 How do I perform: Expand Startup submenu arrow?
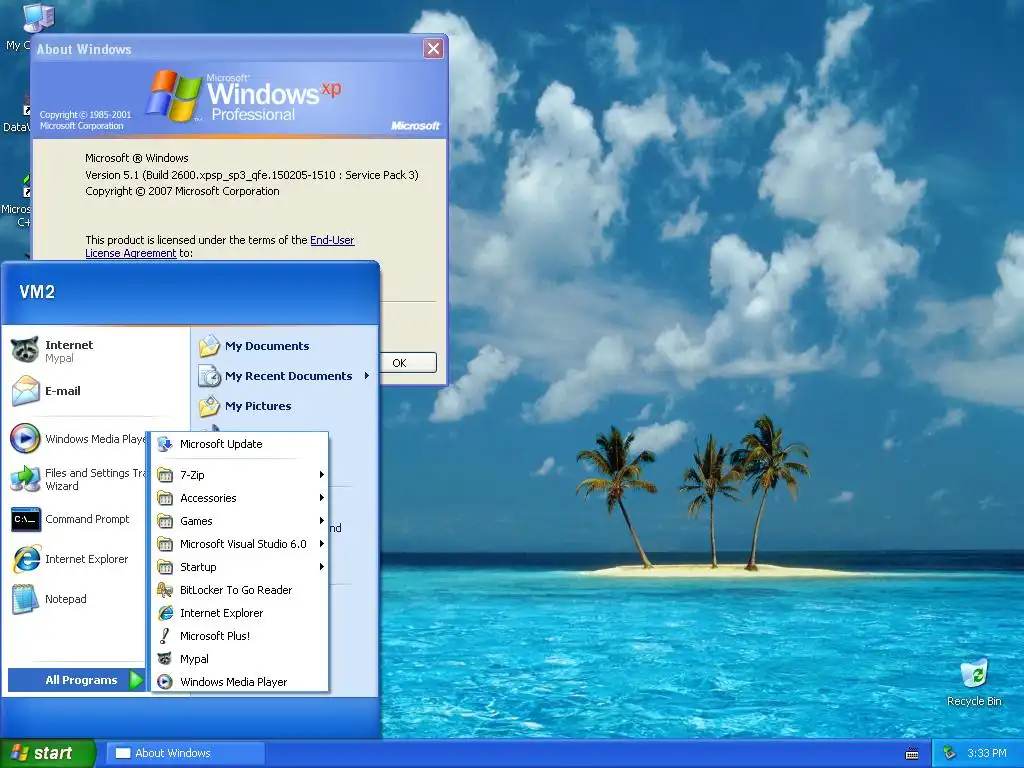pos(321,566)
